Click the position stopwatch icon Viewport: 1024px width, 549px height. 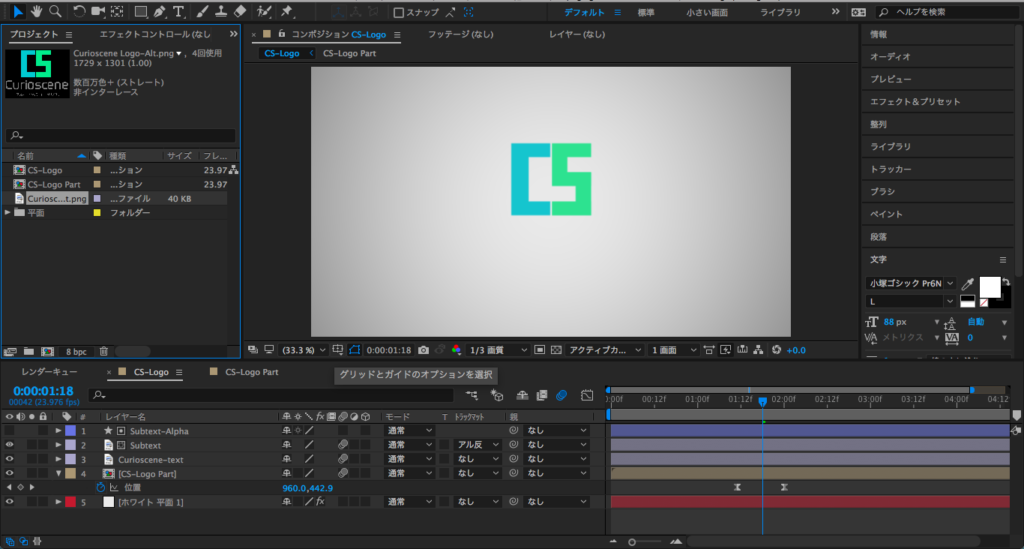[100, 487]
